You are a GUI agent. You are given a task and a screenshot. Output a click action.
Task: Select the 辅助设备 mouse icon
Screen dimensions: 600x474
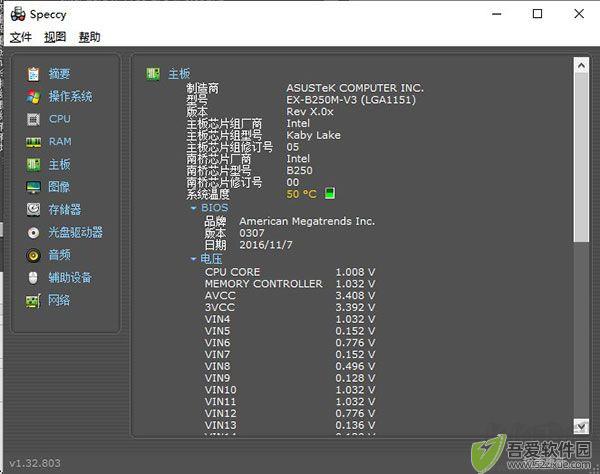pos(33,278)
